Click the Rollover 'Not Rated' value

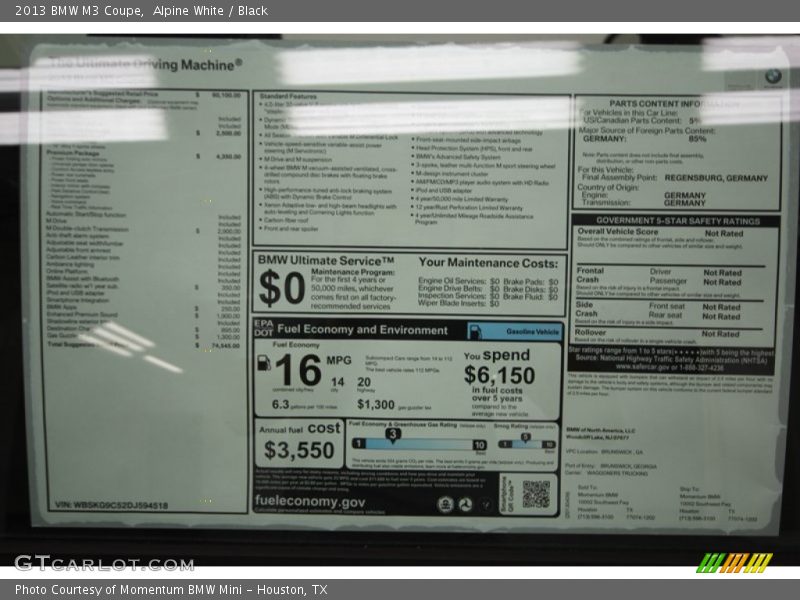tap(720, 334)
